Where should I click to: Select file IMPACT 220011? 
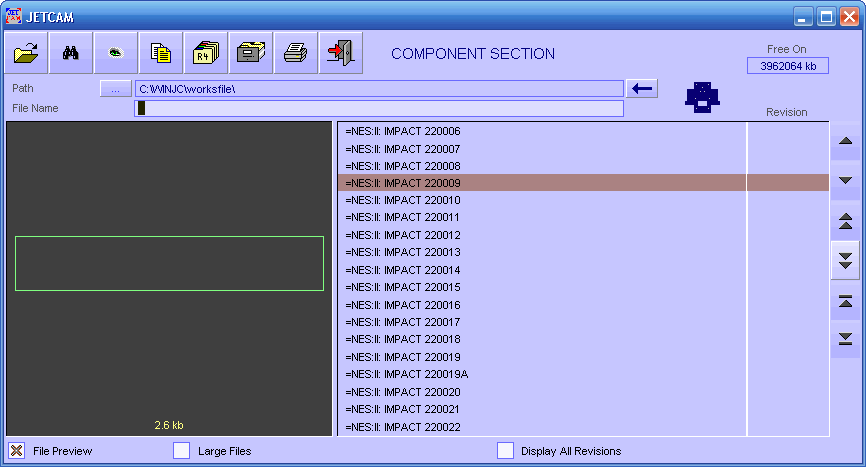point(542,217)
